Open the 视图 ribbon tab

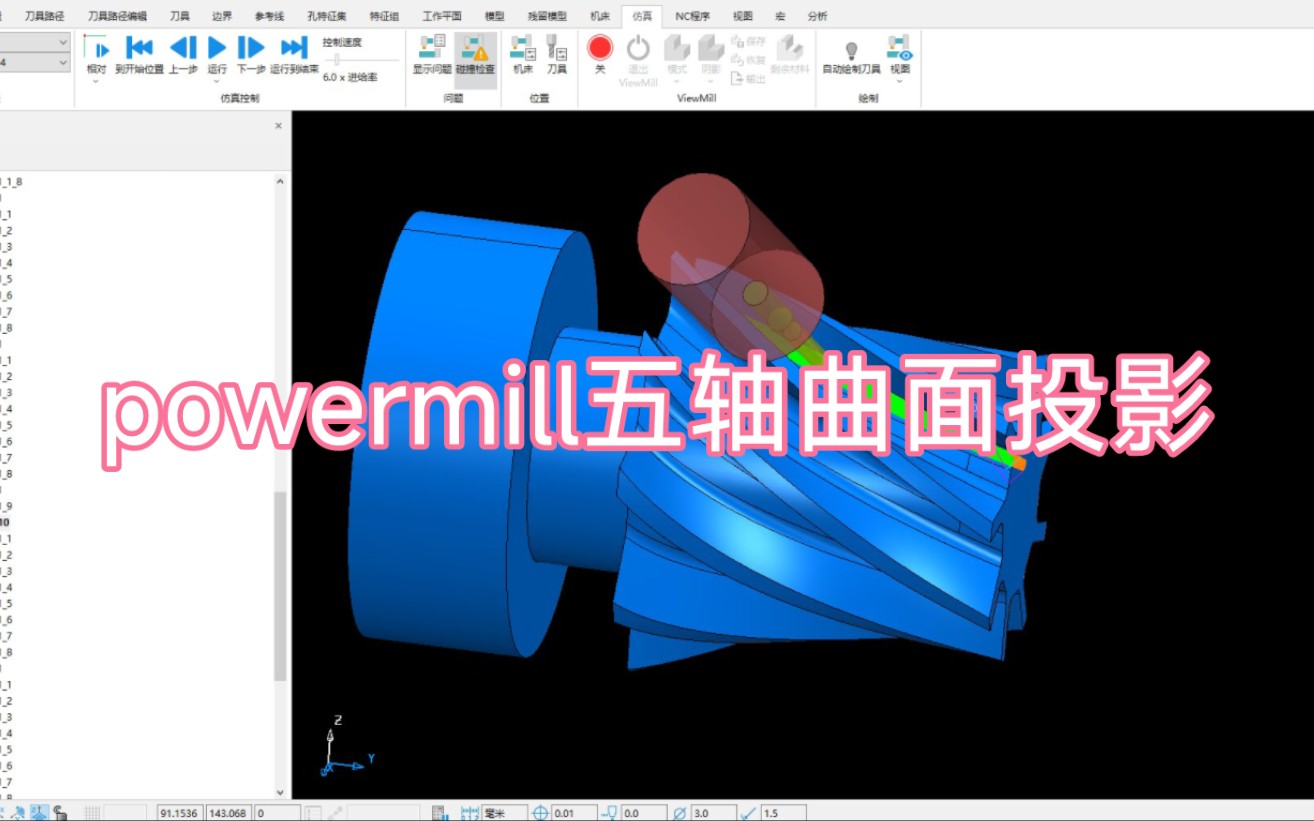(742, 16)
